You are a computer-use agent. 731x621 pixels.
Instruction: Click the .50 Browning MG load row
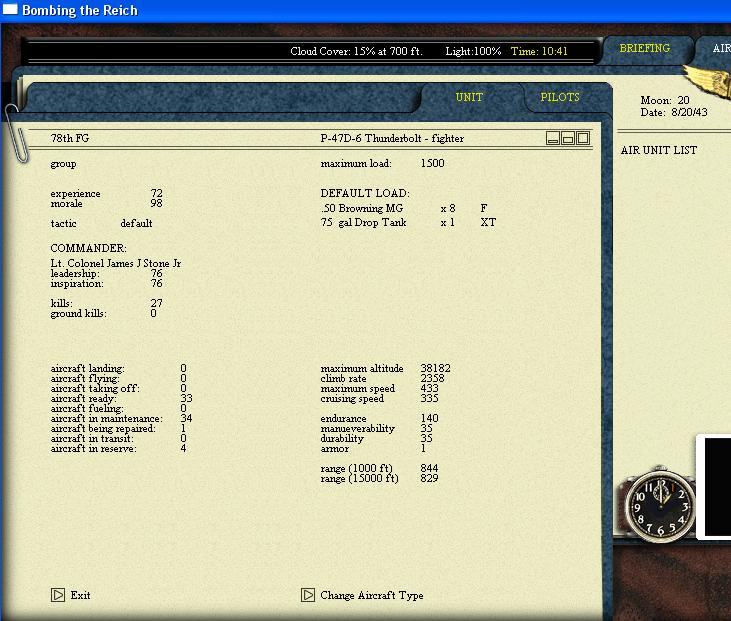click(x=404, y=208)
